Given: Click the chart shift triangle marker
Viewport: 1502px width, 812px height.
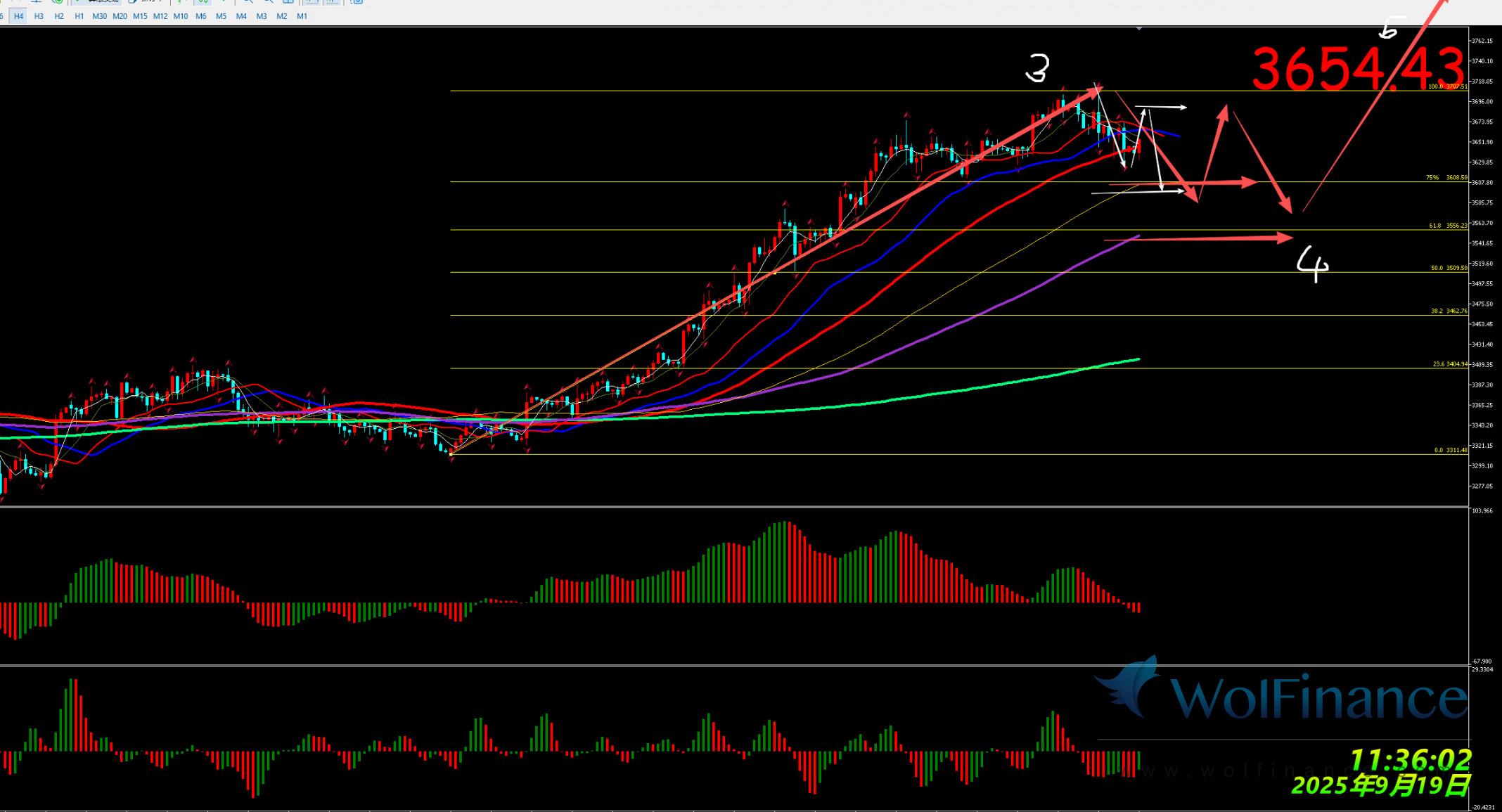Looking at the screenshot, I should [x=1138, y=29].
